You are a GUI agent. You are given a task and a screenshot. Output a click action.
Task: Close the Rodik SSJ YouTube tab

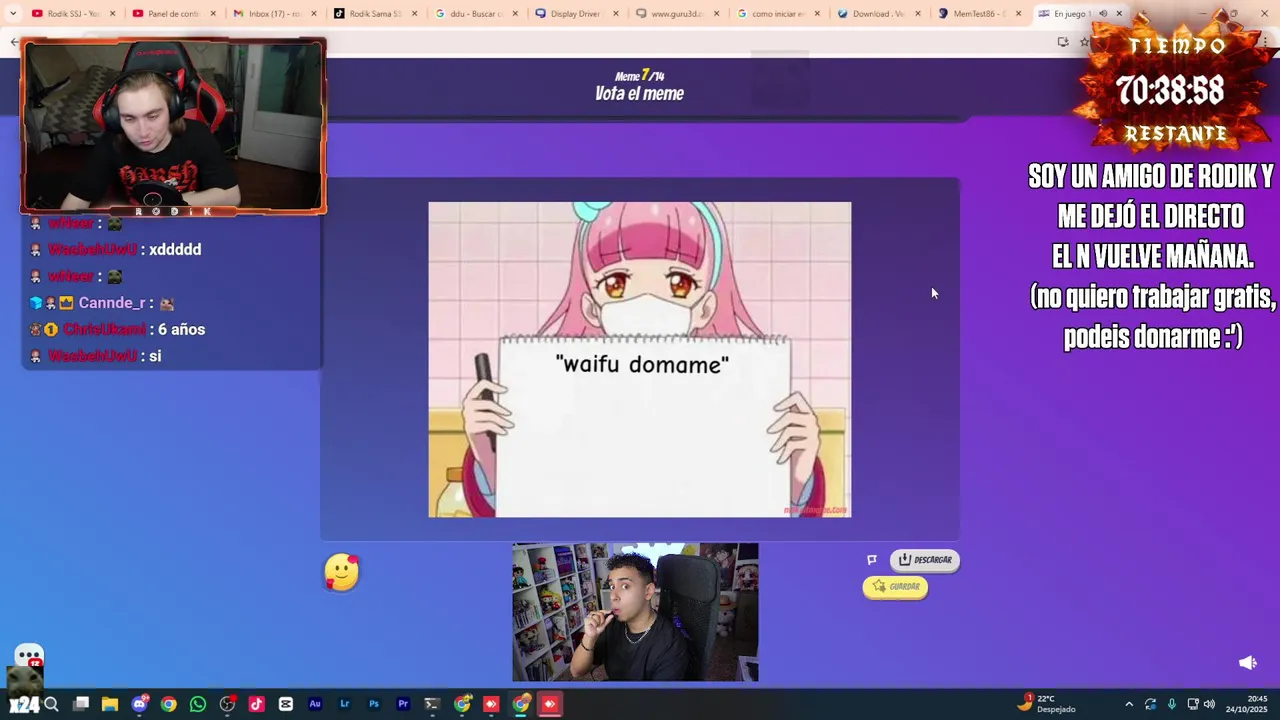[x=112, y=14]
